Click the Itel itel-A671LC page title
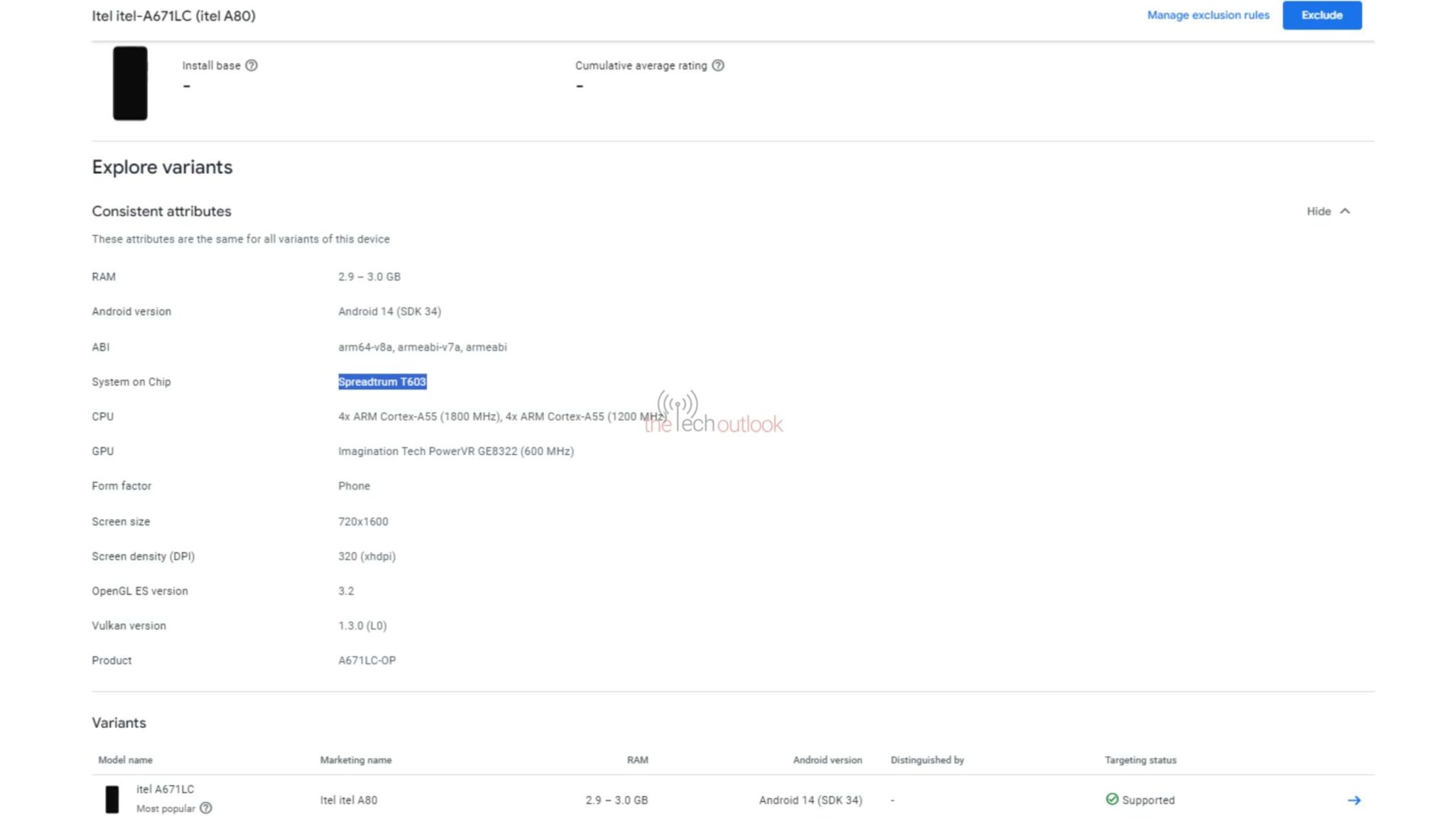Viewport: 1456px width, 819px height. coord(173,15)
